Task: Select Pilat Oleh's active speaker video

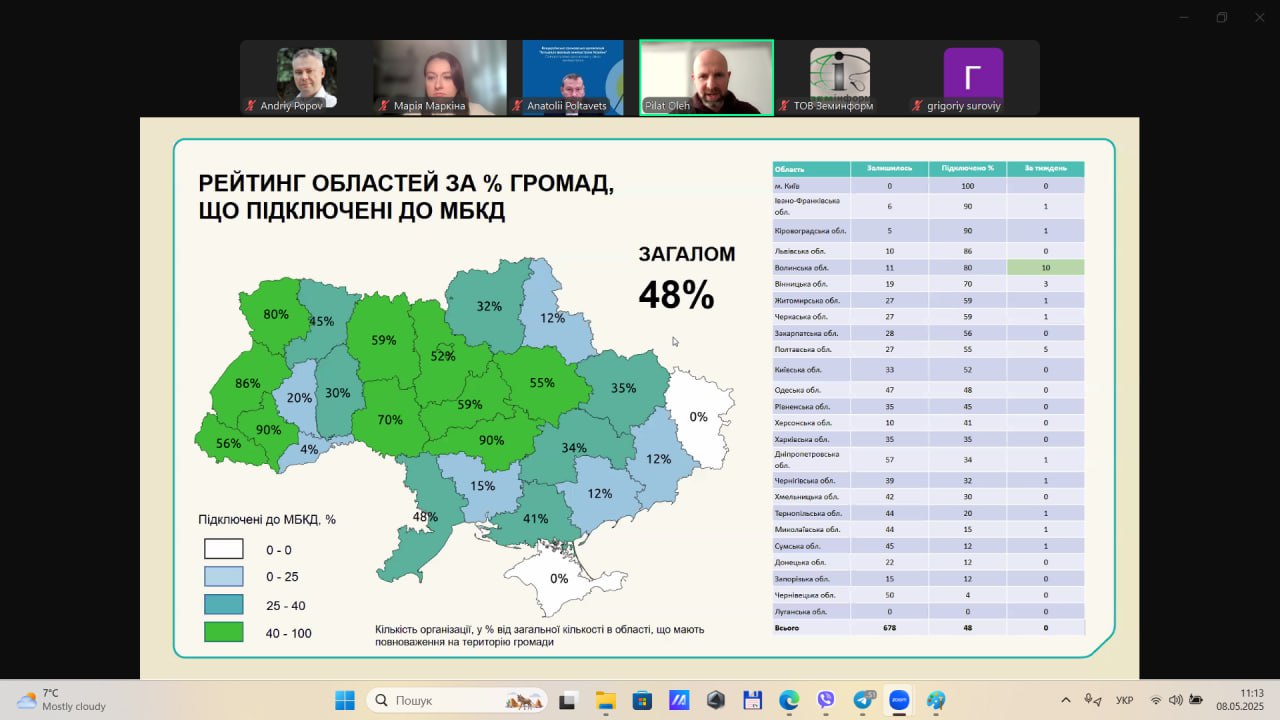Action: (706, 78)
